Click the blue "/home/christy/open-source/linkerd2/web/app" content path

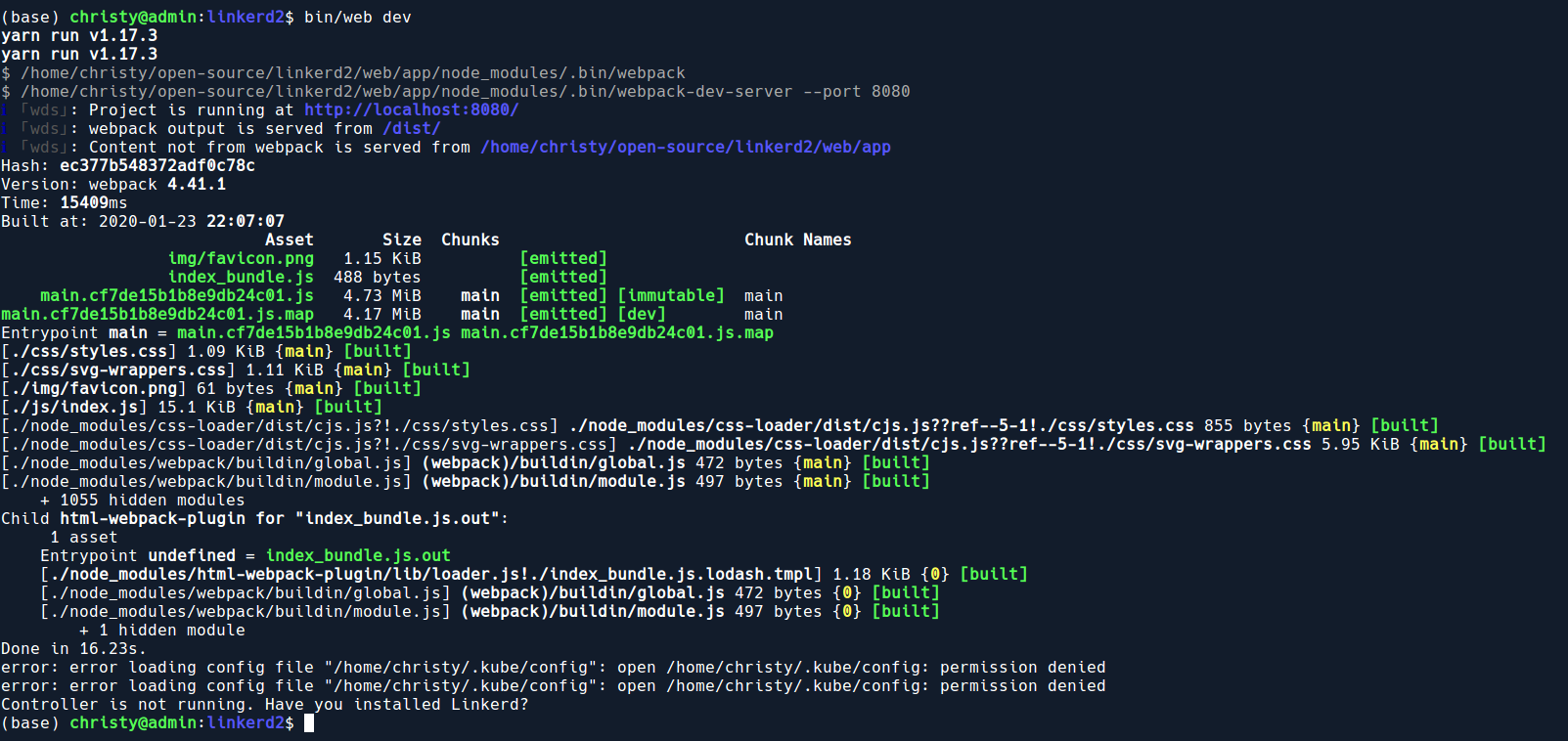[686, 147]
